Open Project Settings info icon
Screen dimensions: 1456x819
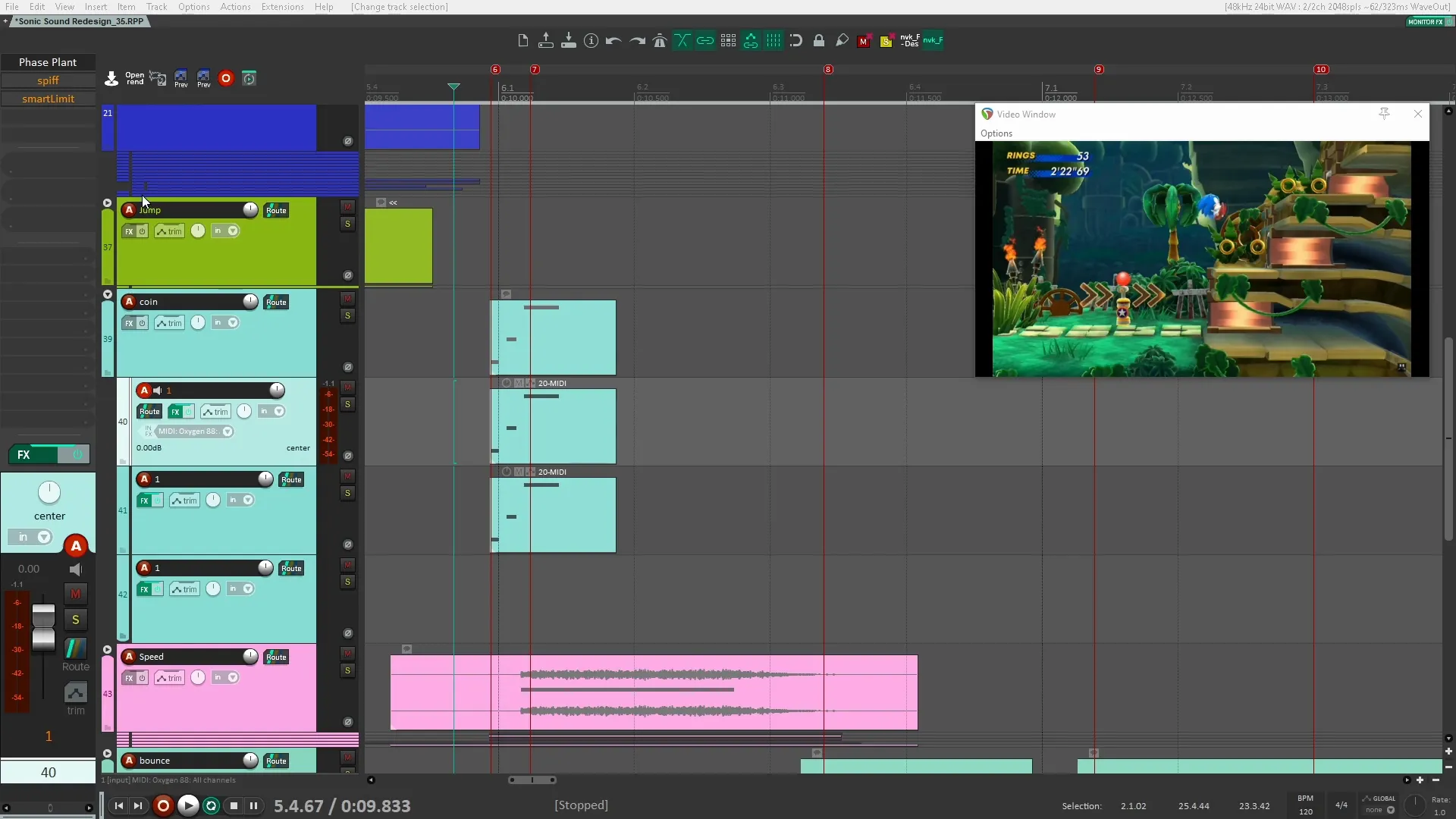[x=591, y=41]
